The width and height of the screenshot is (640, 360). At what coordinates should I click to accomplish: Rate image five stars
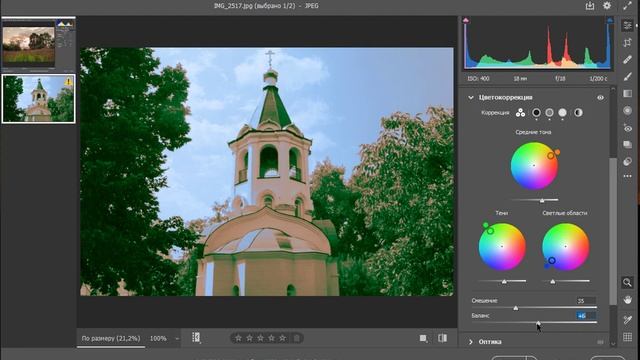click(x=282, y=338)
